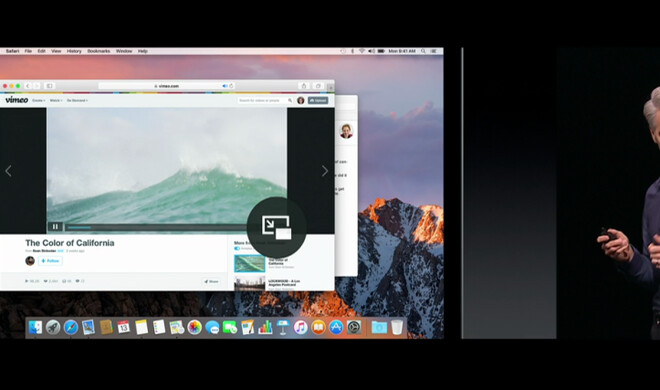This screenshot has height=390, width=660.
Task: Toggle the Autoplay switch
Action: coord(237,248)
